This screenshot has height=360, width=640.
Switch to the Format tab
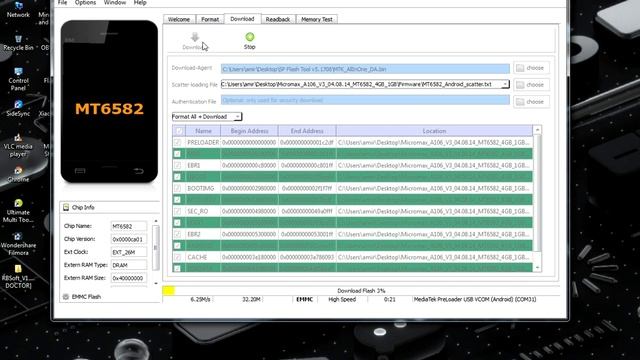(x=210, y=19)
